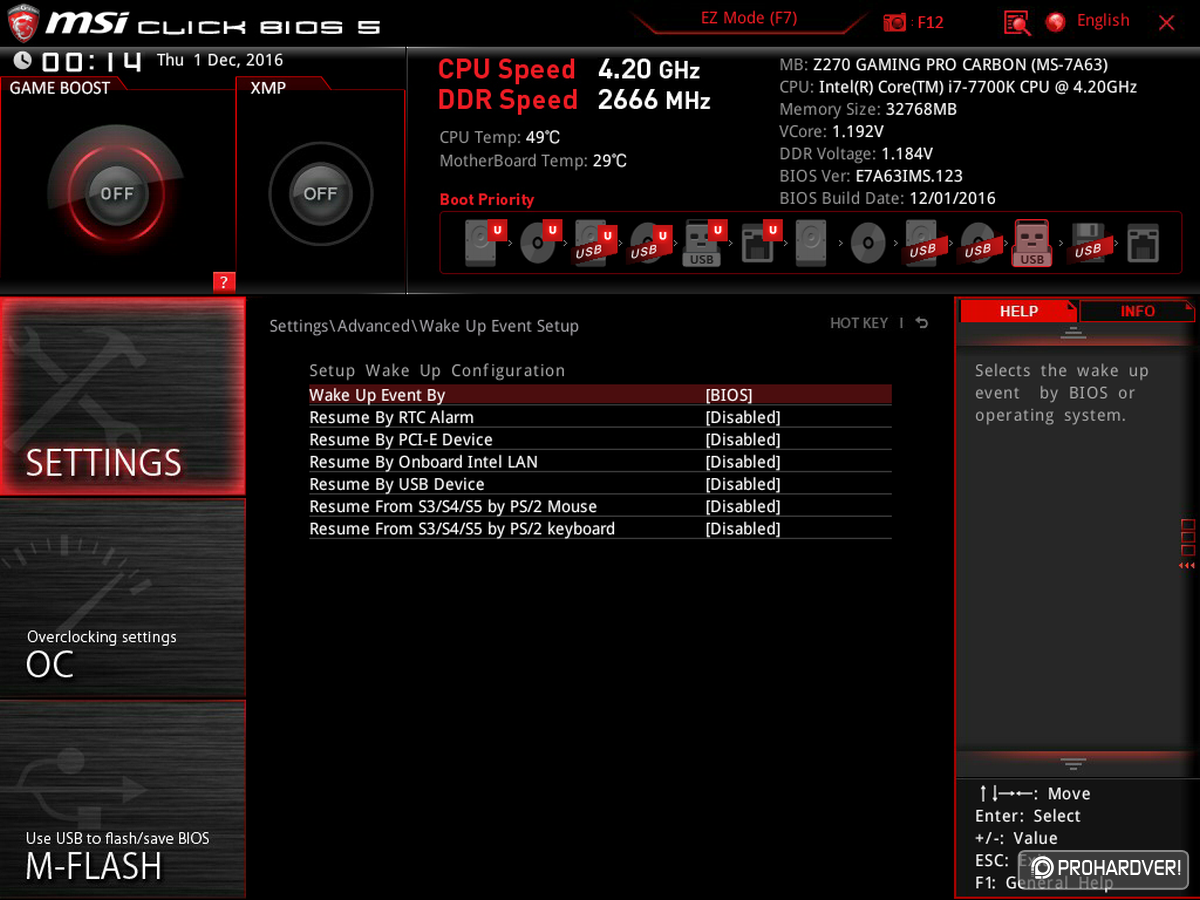This screenshot has width=1200, height=900.
Task: Click the Boot Priority label
Action: click(487, 199)
